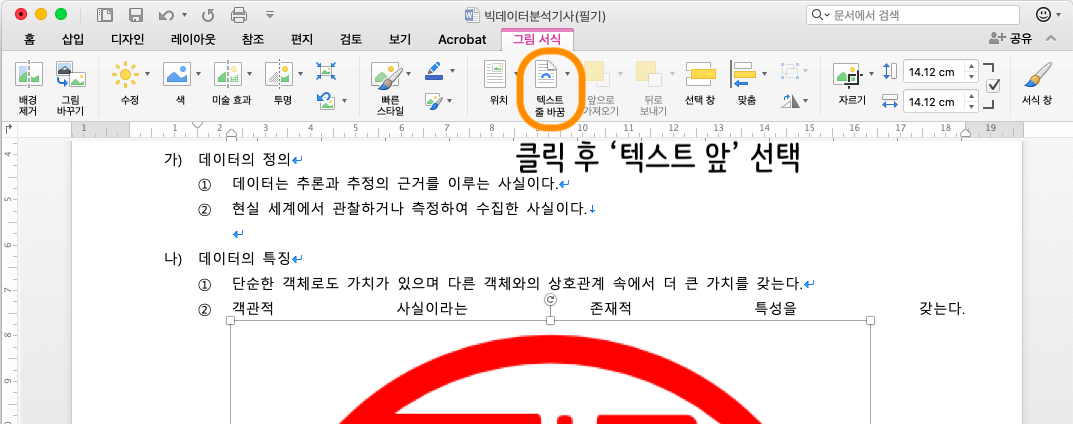Open the Acrobat tab
Screen dimensions: 1073x424
coord(462,39)
